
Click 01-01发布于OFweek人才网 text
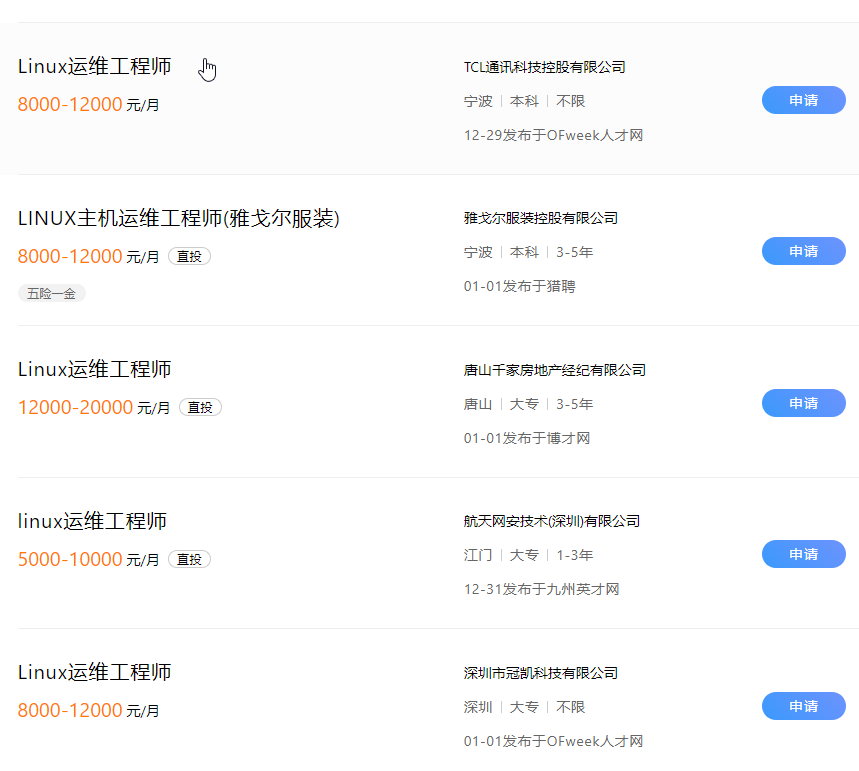point(553,741)
